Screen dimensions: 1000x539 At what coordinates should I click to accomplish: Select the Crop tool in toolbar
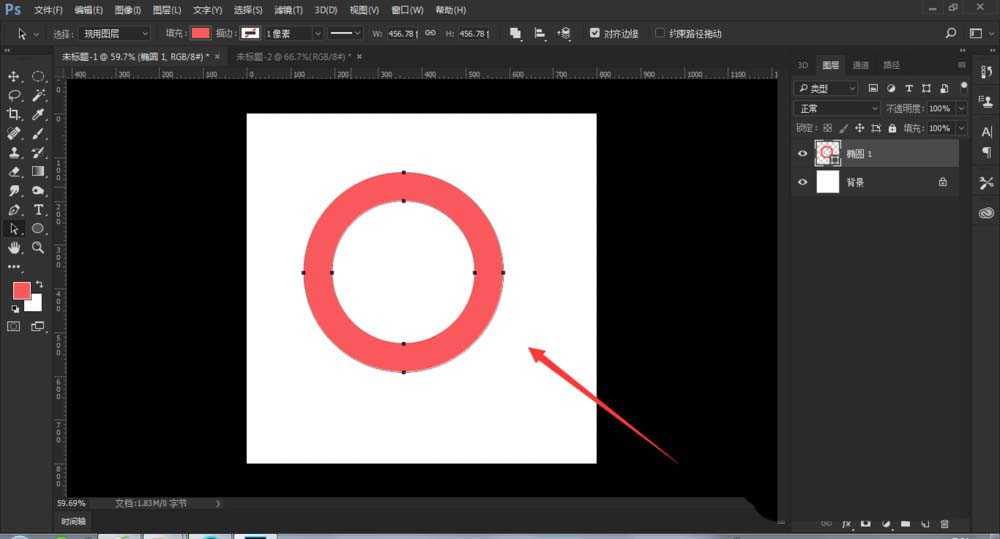[14, 115]
